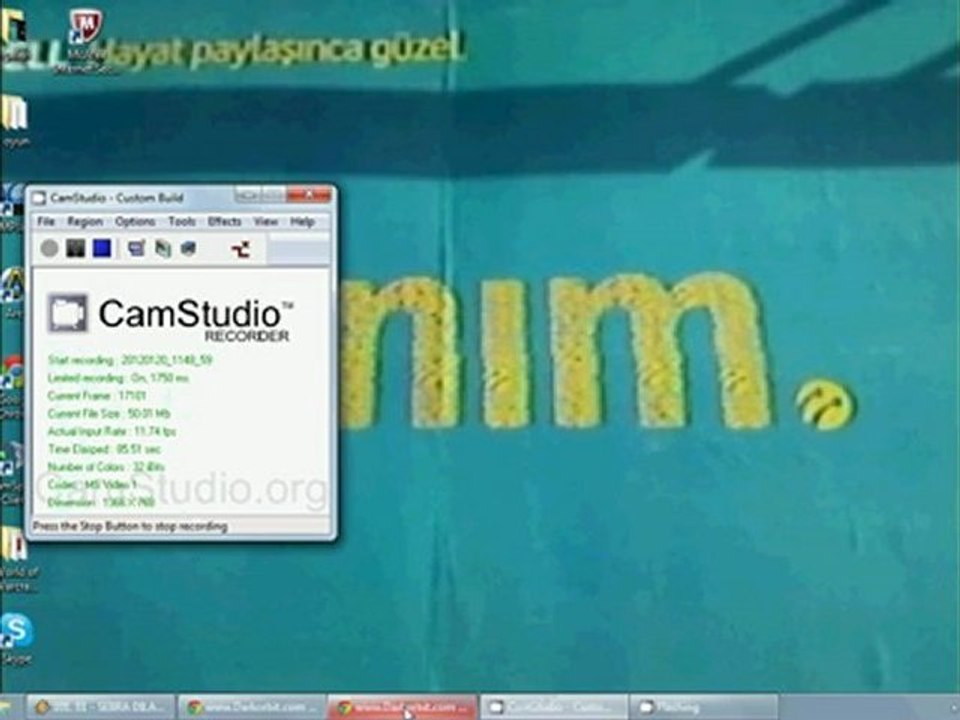Viewport: 960px width, 720px height.
Task: Stop recording with the blue Stop button
Action: (102, 248)
